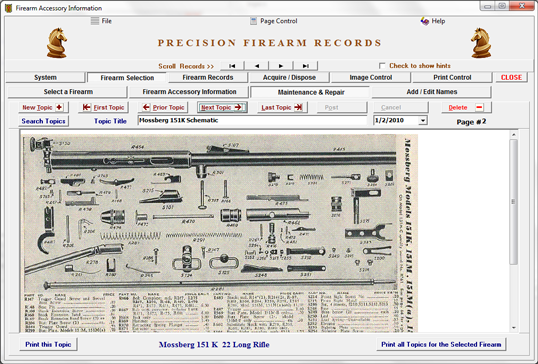
Task: Expand the topic date dropdown
Action: coord(423,120)
